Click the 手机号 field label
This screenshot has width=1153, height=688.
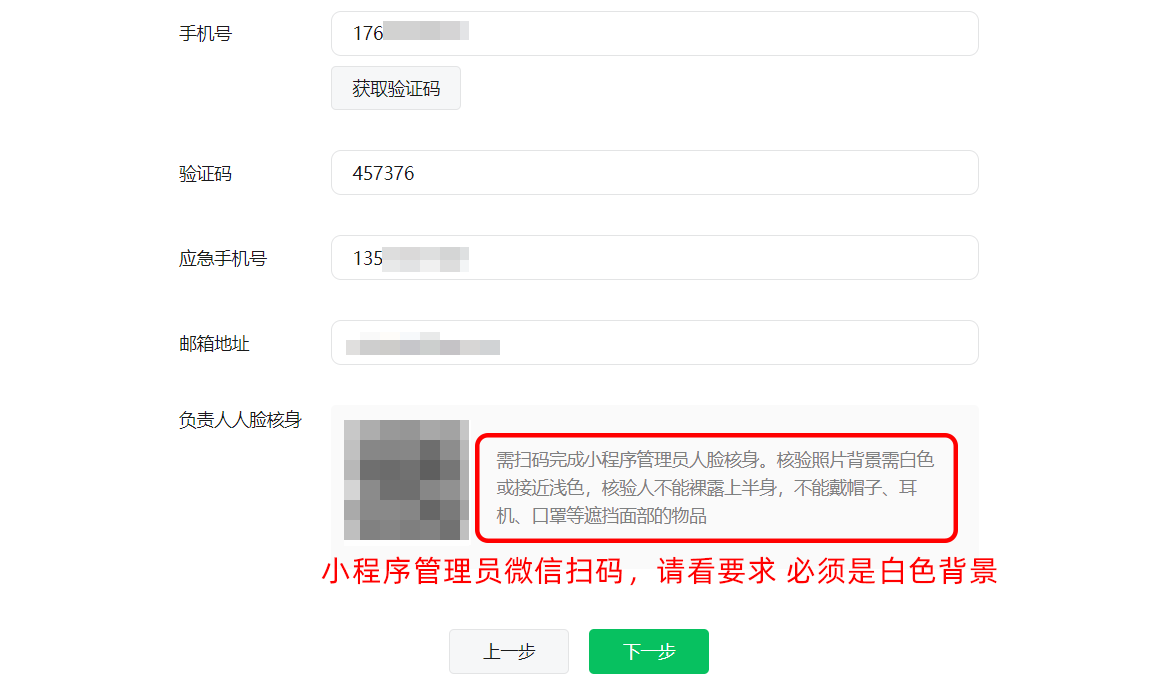point(206,34)
